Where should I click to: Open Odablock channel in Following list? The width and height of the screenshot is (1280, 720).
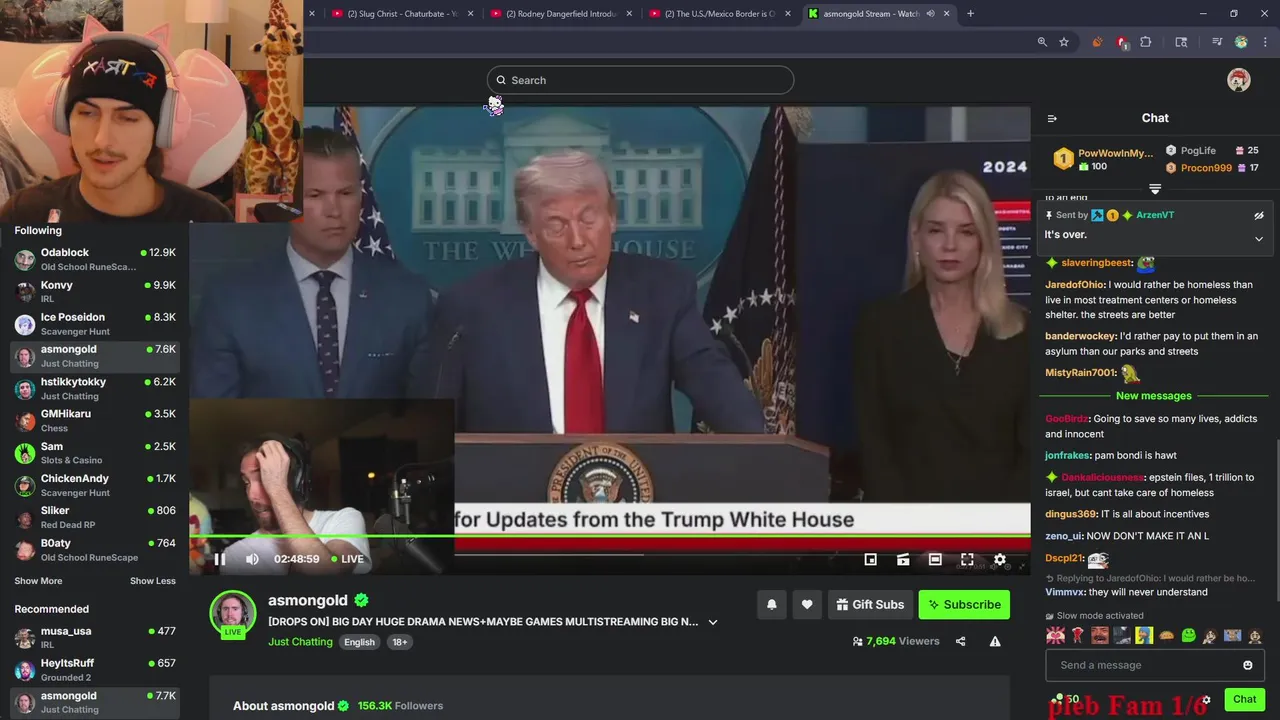click(95, 260)
